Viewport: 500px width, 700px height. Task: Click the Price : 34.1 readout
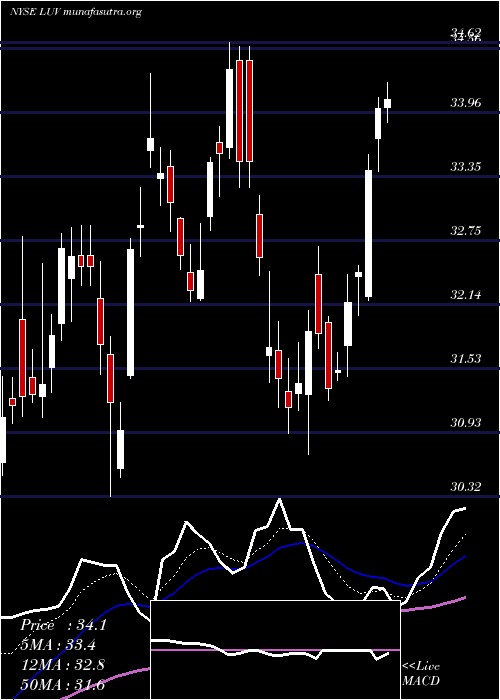[63, 625]
